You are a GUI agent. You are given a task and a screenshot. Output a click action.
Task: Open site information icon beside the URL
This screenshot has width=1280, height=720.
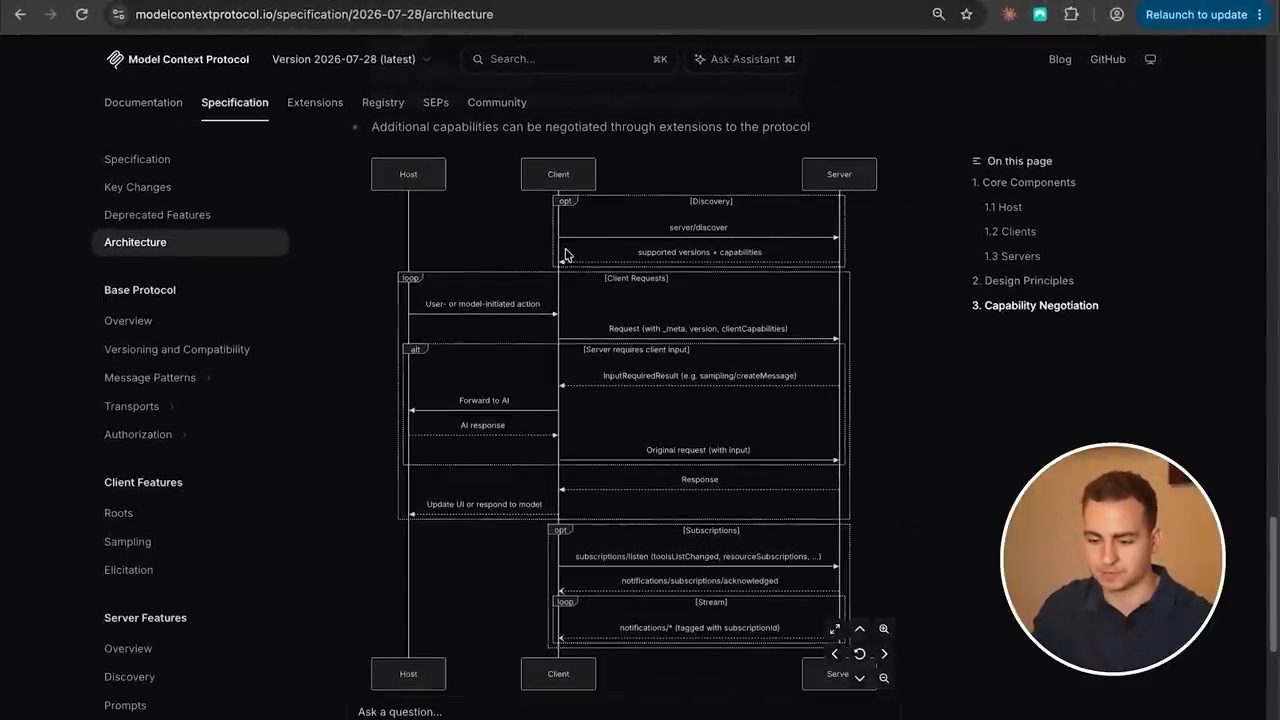[x=118, y=14]
